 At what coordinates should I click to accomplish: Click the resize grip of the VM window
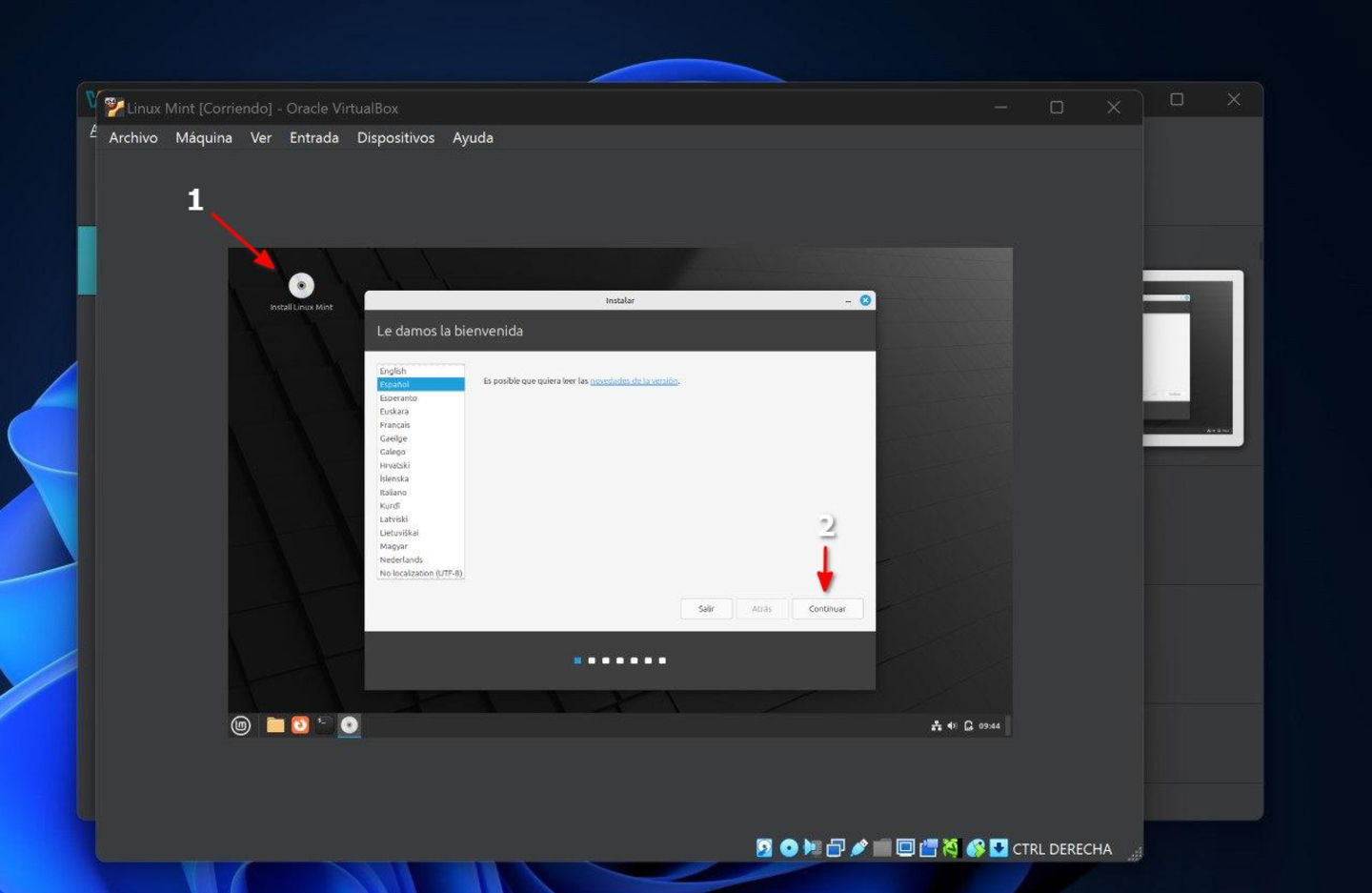[1134, 853]
